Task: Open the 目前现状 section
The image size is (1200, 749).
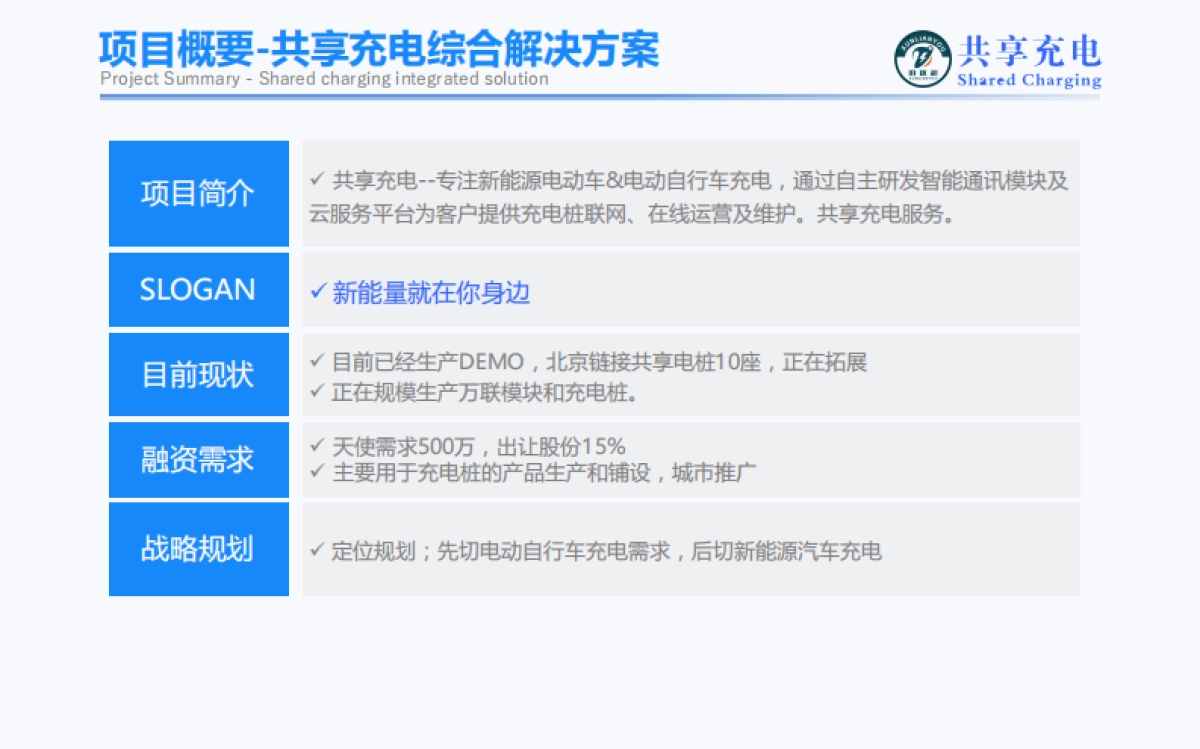Action: coord(198,375)
